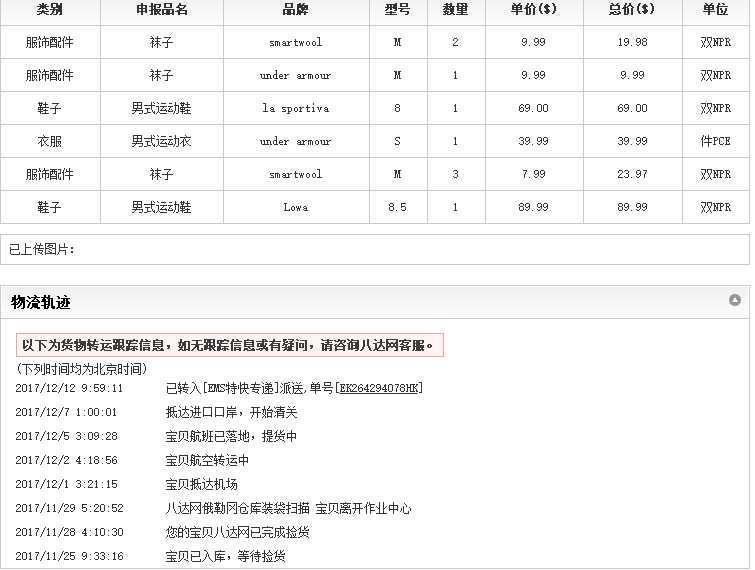
Task: Select the 品牌 column header
Action: 295,9
